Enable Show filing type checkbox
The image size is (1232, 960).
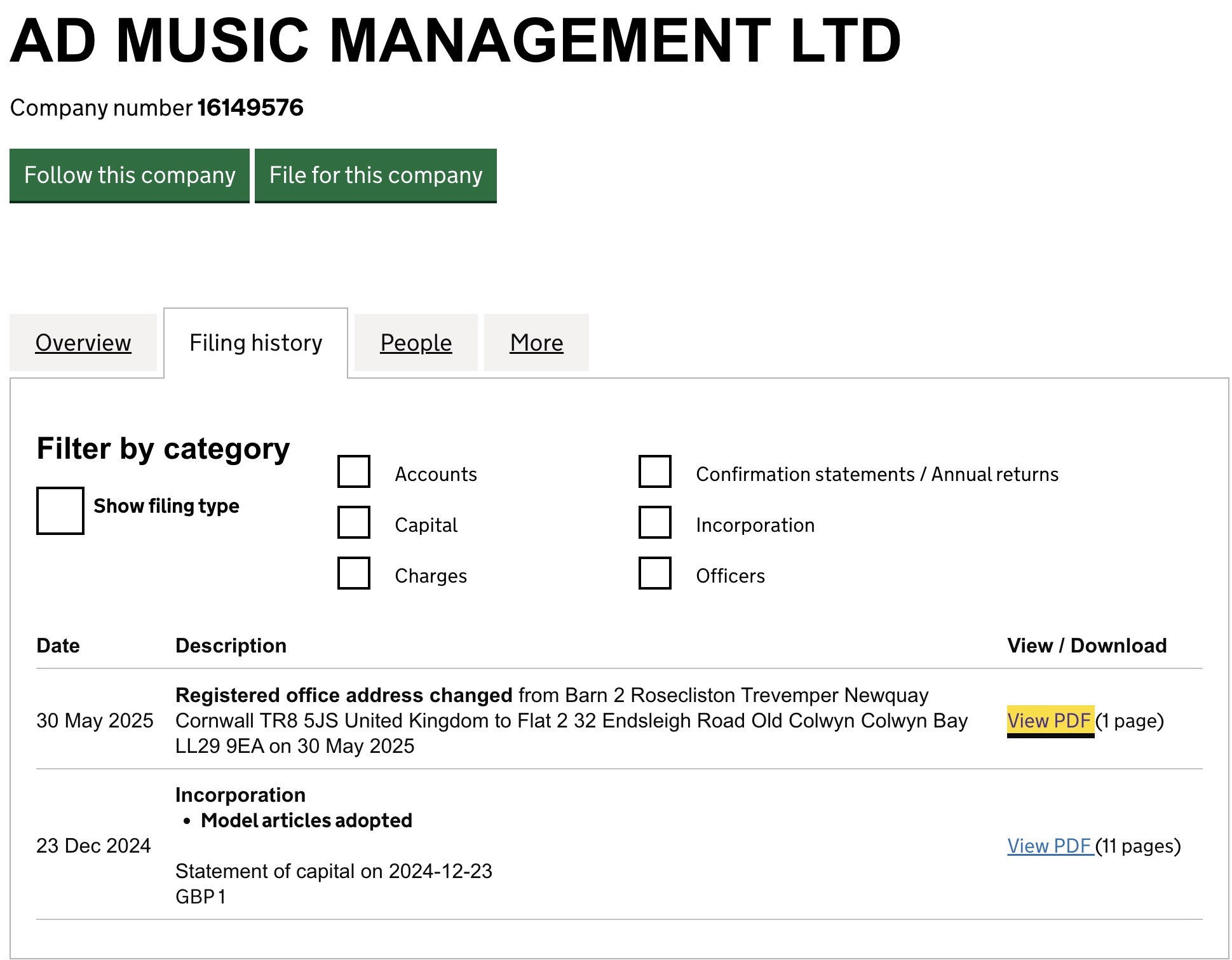click(x=60, y=511)
